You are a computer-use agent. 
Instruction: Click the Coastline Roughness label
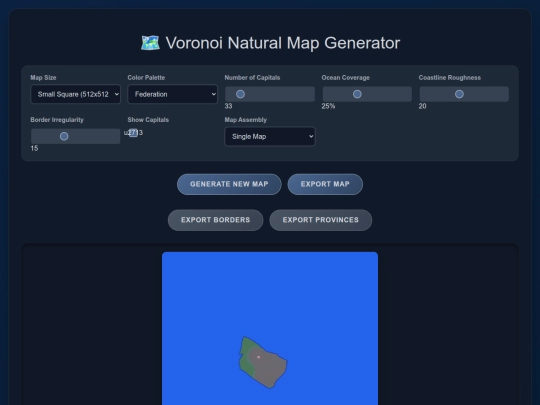449,77
